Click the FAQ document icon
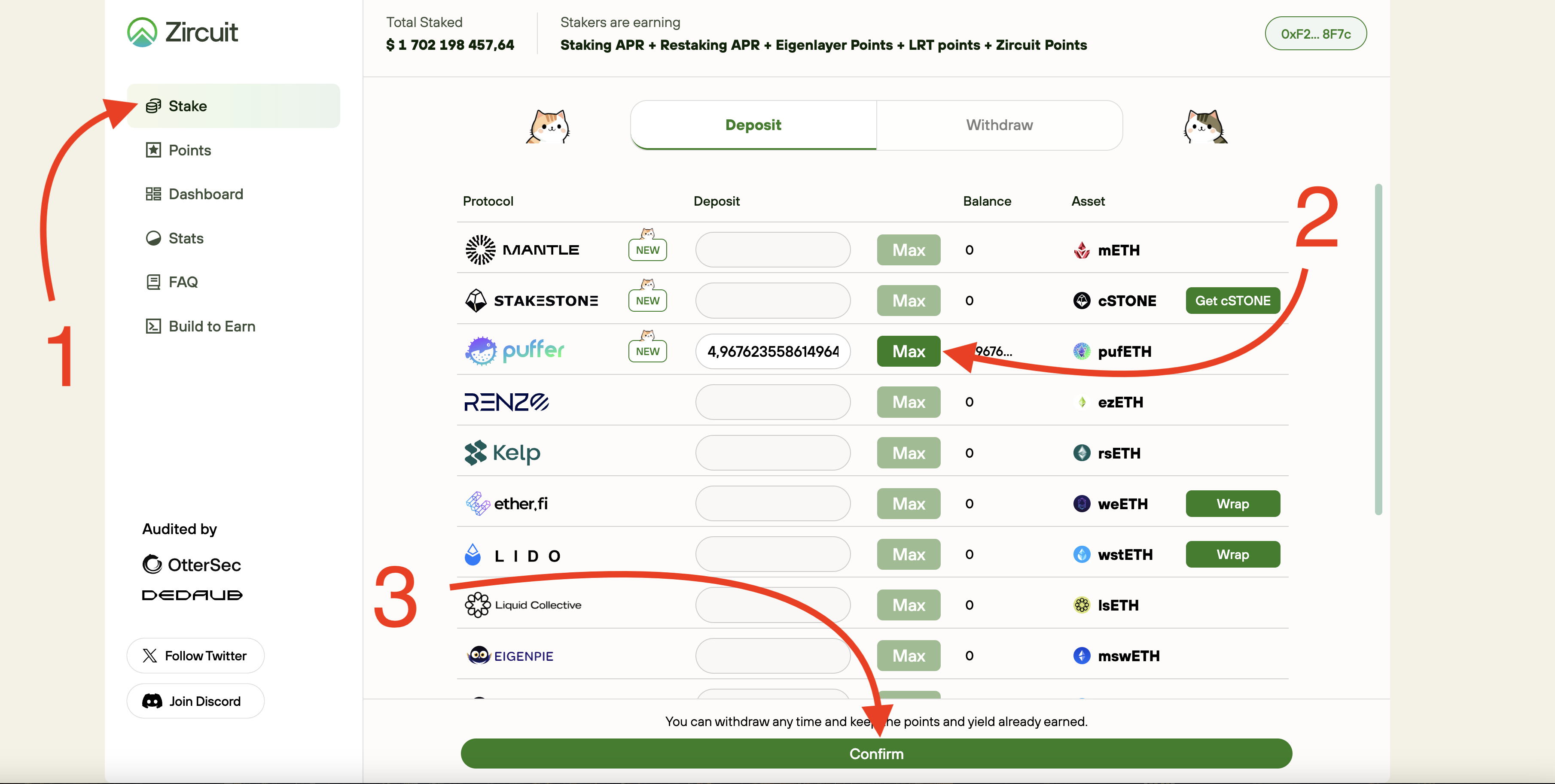 point(153,282)
